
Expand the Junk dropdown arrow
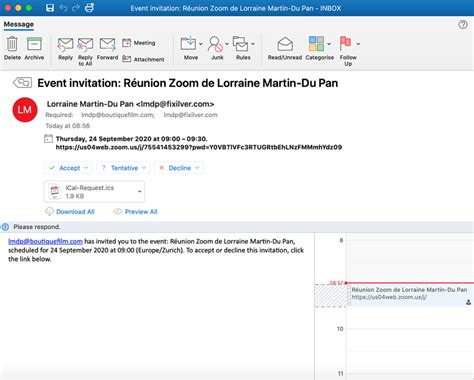pos(227,44)
